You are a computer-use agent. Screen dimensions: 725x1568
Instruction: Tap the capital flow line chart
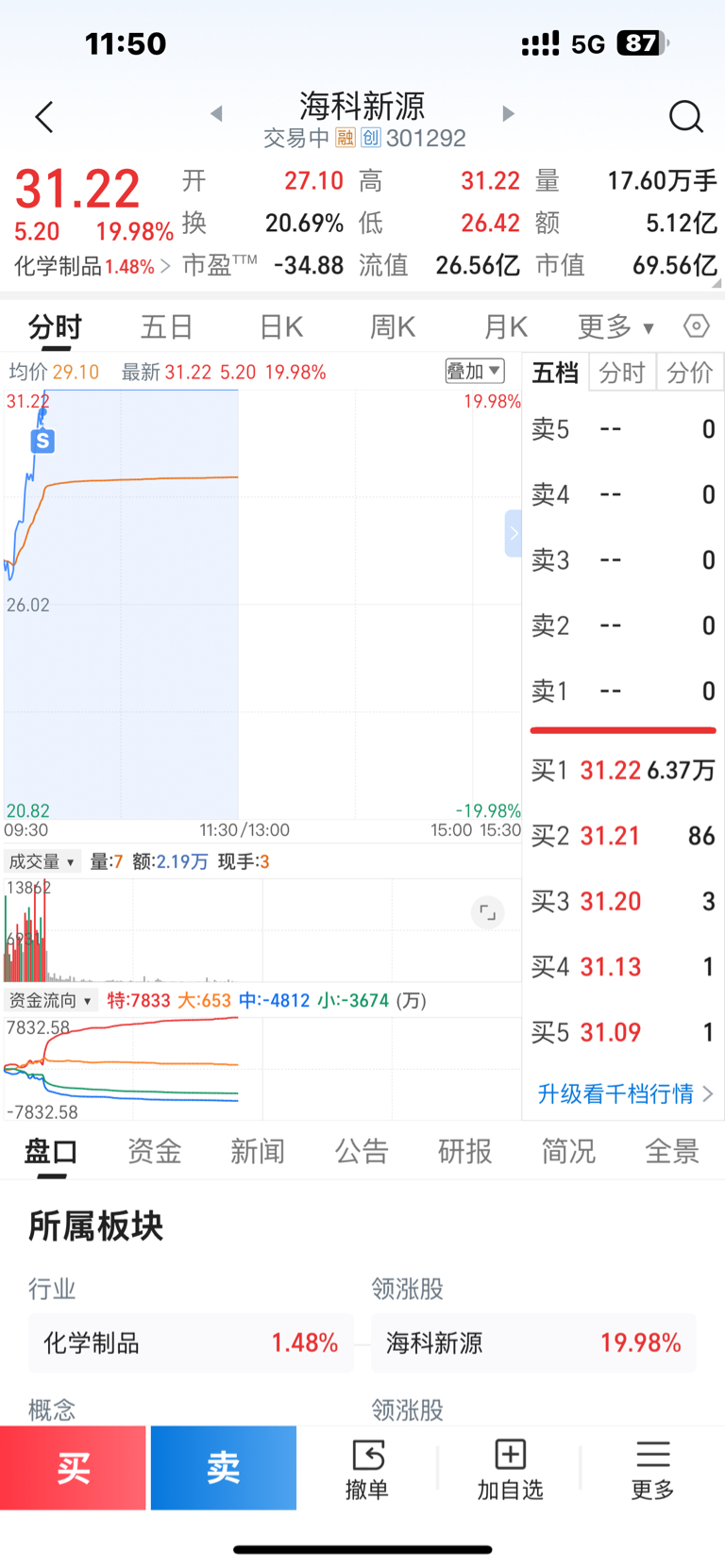[x=262, y=1069]
